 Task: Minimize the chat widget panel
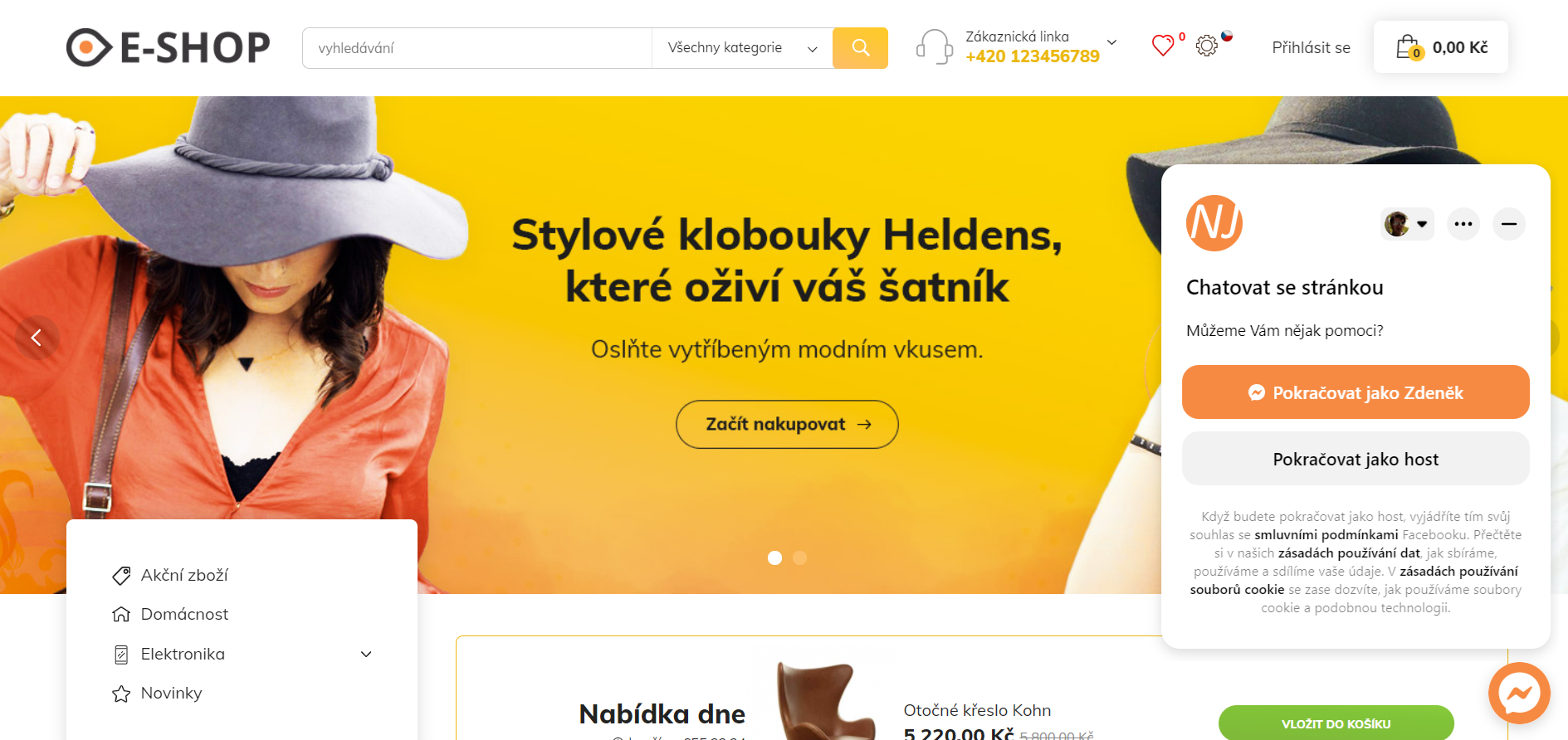click(1509, 224)
